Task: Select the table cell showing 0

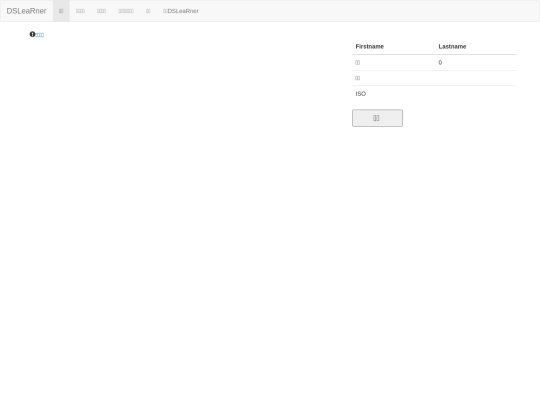Action: coord(476,63)
